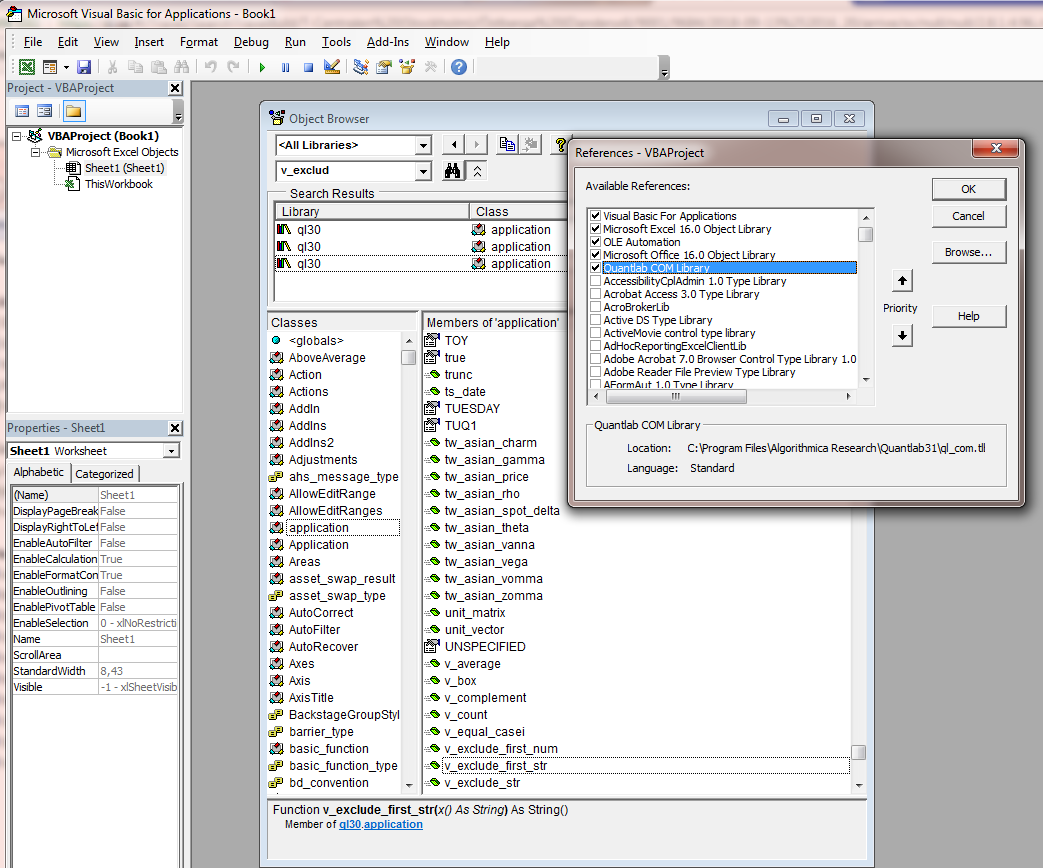Uncheck Microsoft Office 16.0 Object Library
1043x868 pixels.
point(595,255)
